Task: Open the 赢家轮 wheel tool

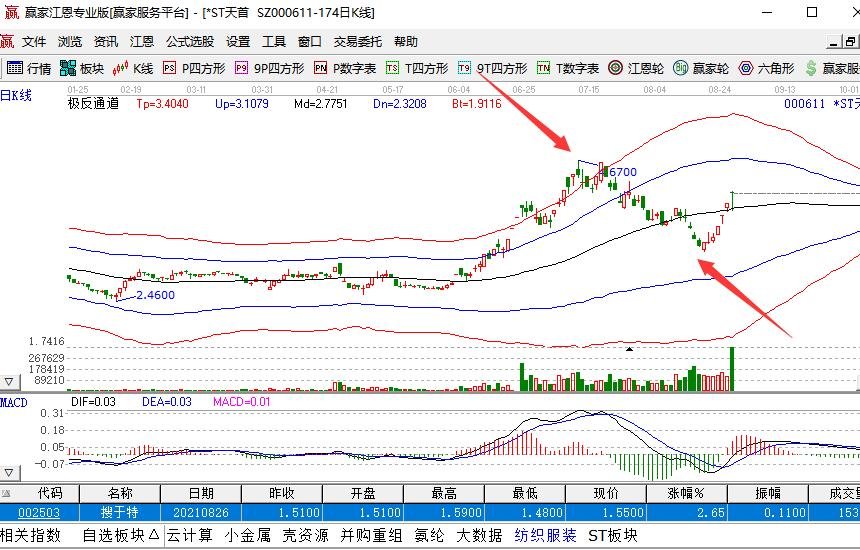Action: (x=700, y=69)
